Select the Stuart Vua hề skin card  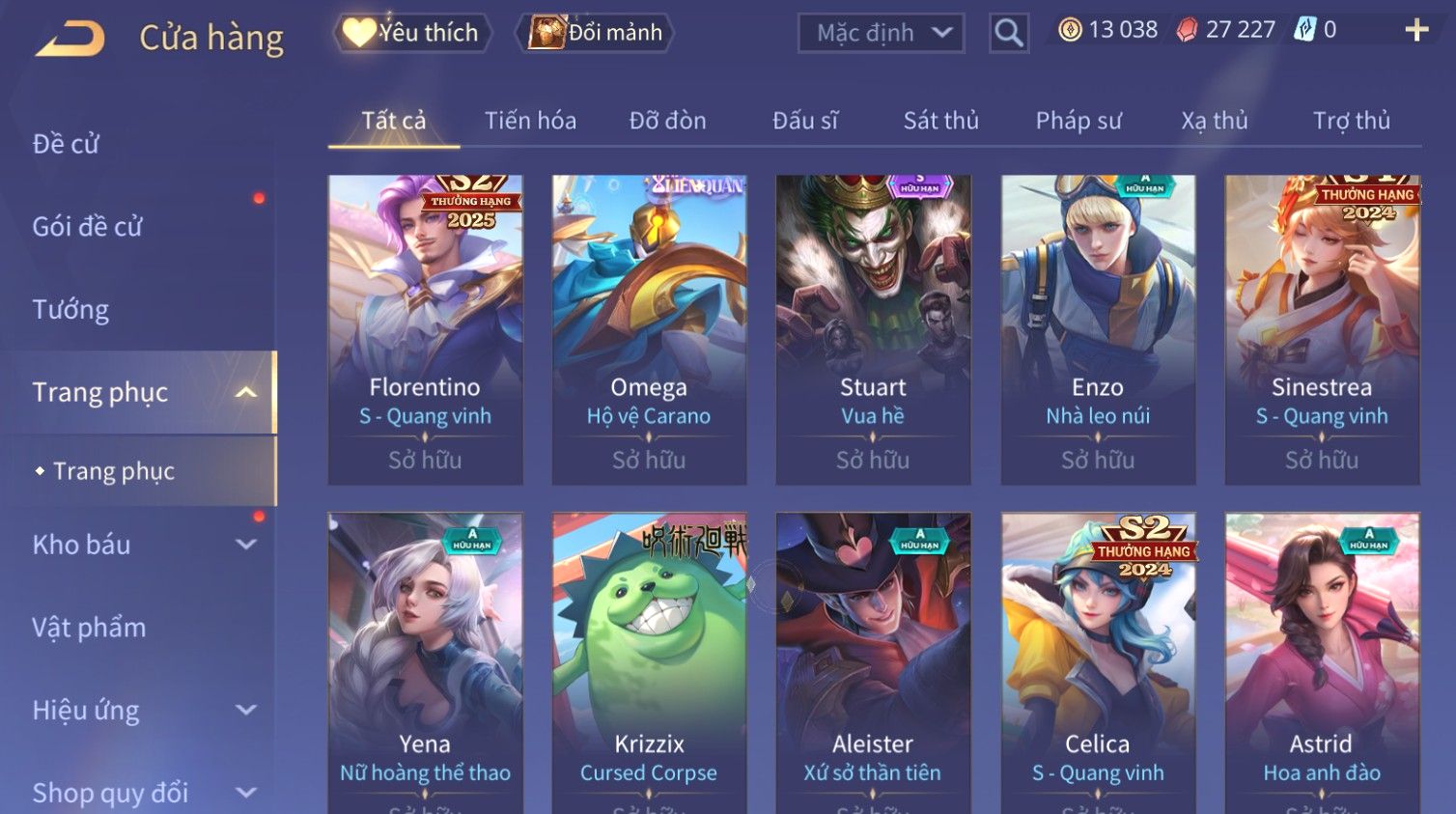pos(873,329)
